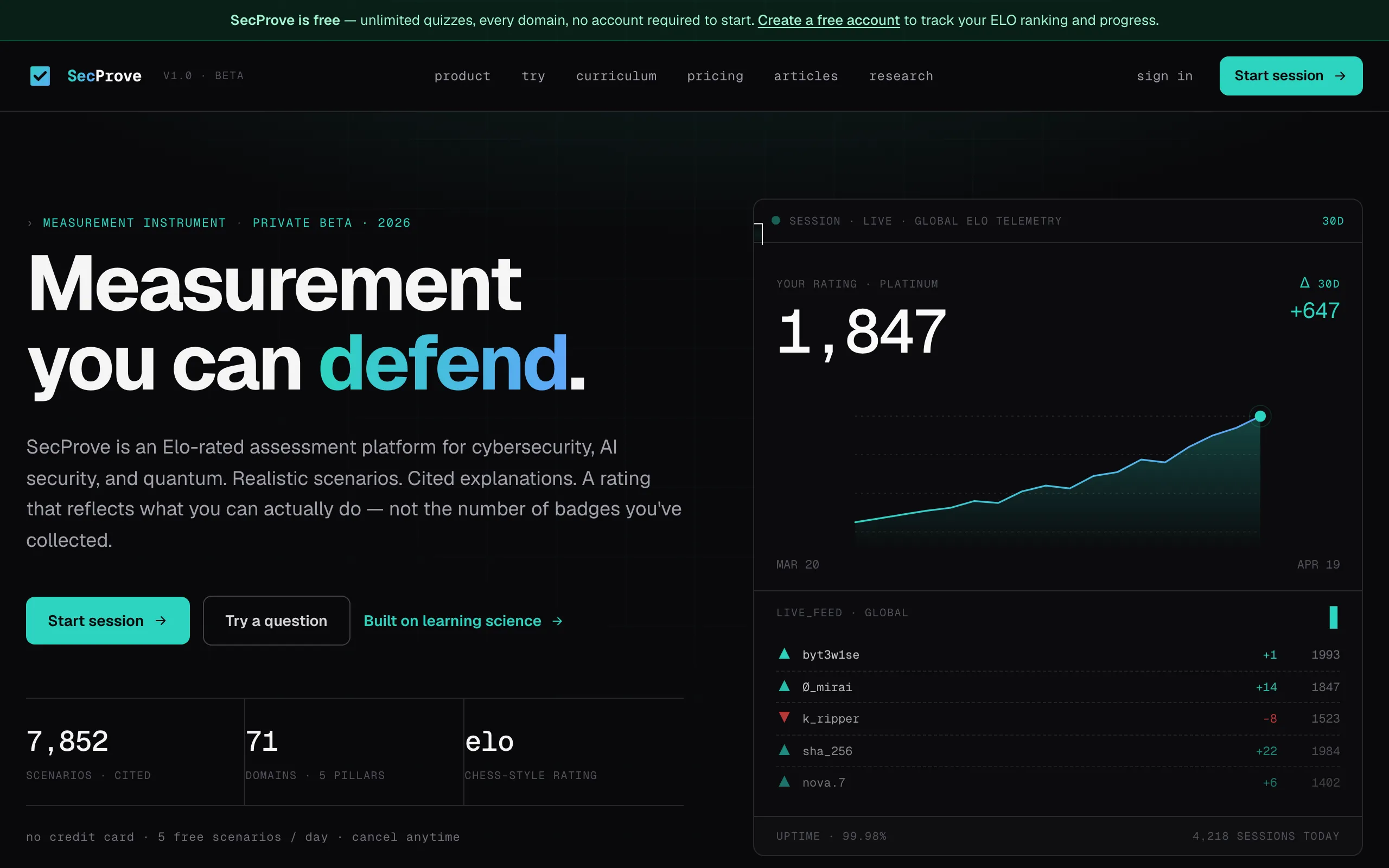Select the Ø_mirai username

[827, 687]
